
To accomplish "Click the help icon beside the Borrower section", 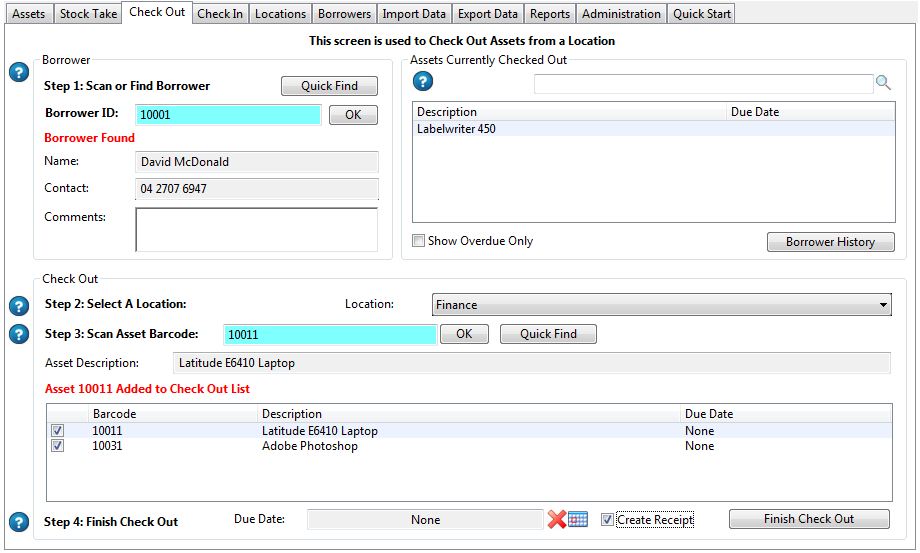I will tap(18, 73).
